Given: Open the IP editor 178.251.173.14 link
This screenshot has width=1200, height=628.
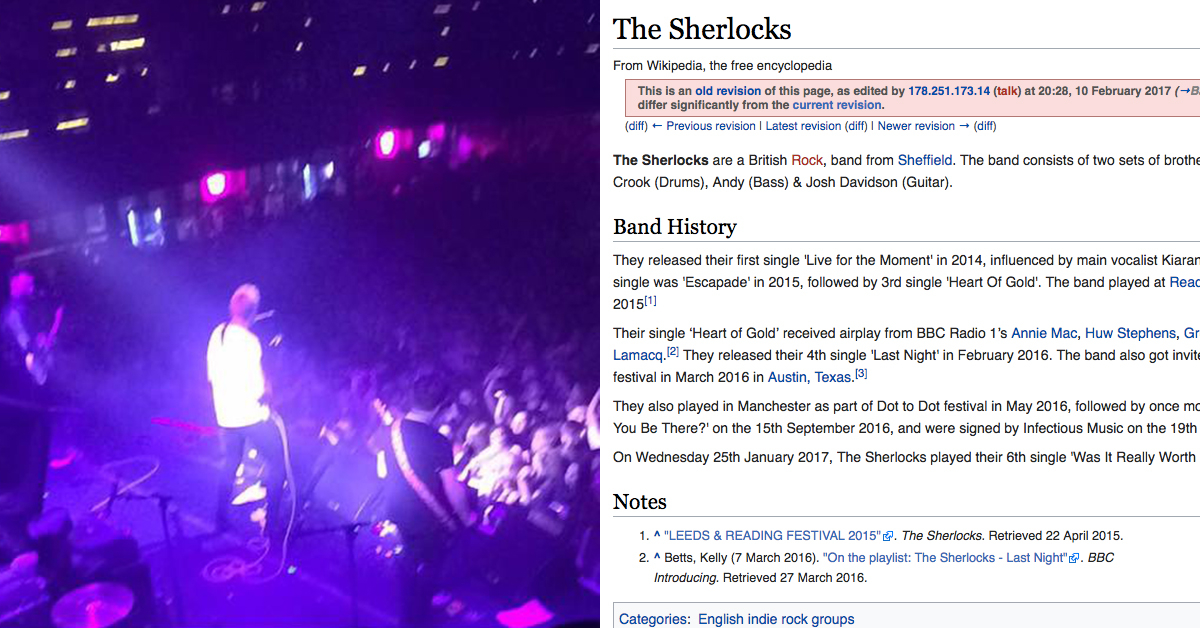Looking at the screenshot, I should [x=949, y=91].
